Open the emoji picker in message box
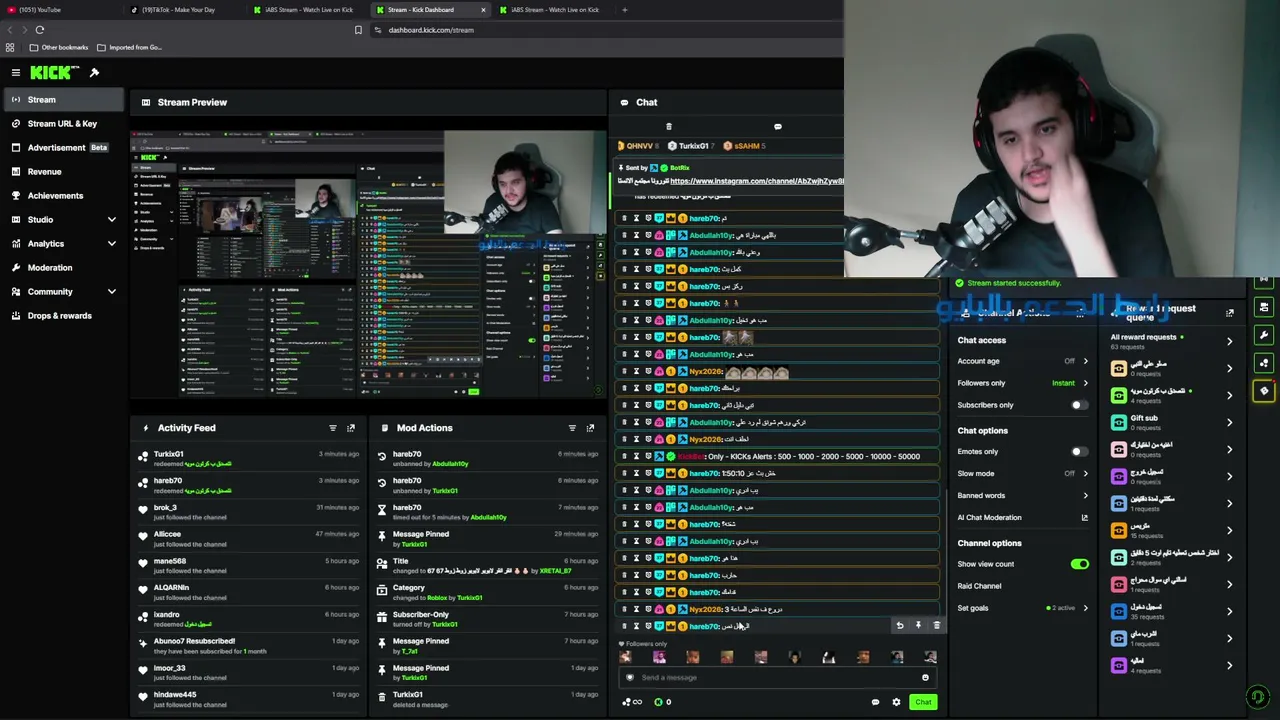Viewport: 1280px width, 720px height. coord(925,678)
